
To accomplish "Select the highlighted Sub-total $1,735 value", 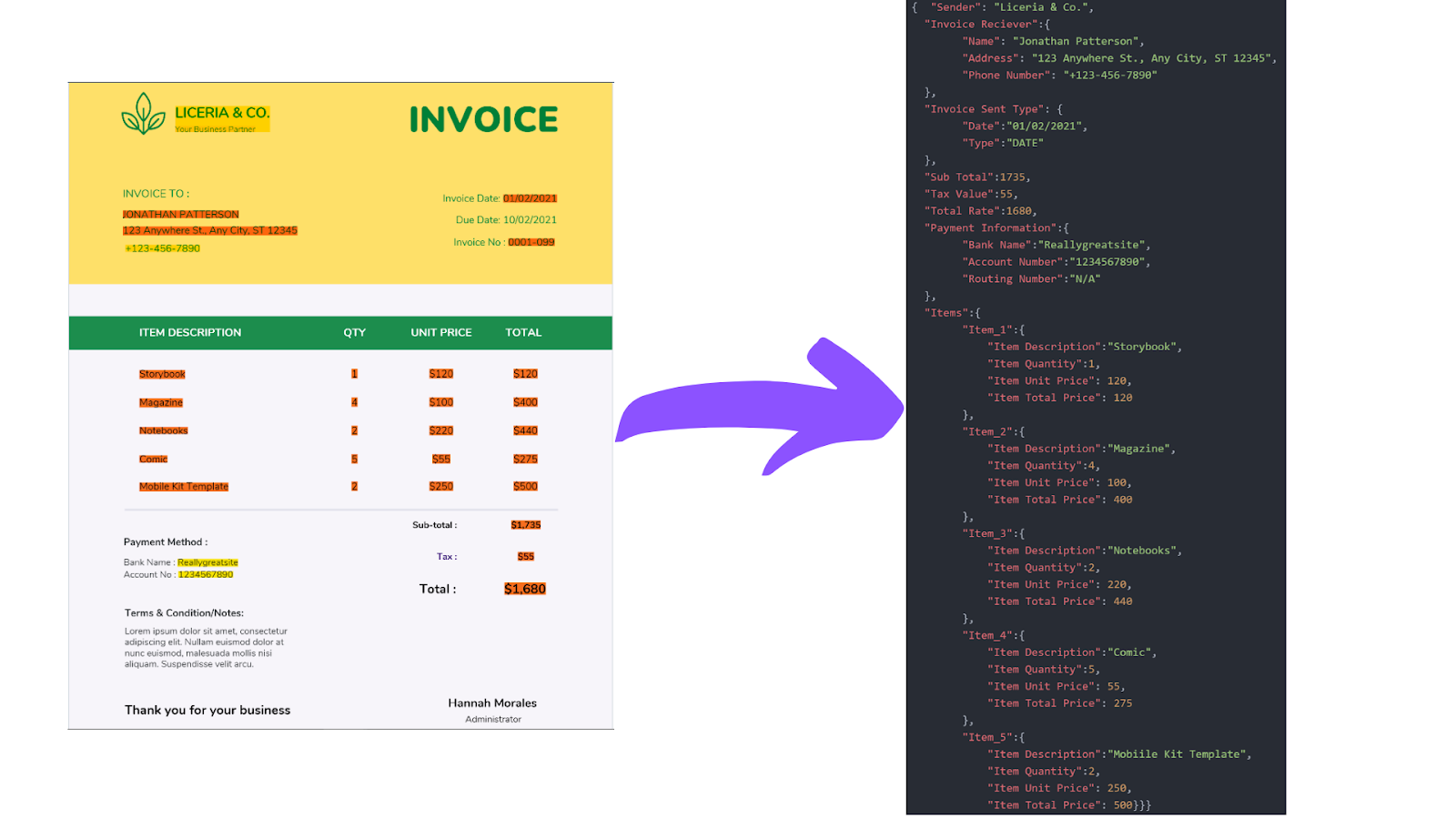I will tap(524, 524).
